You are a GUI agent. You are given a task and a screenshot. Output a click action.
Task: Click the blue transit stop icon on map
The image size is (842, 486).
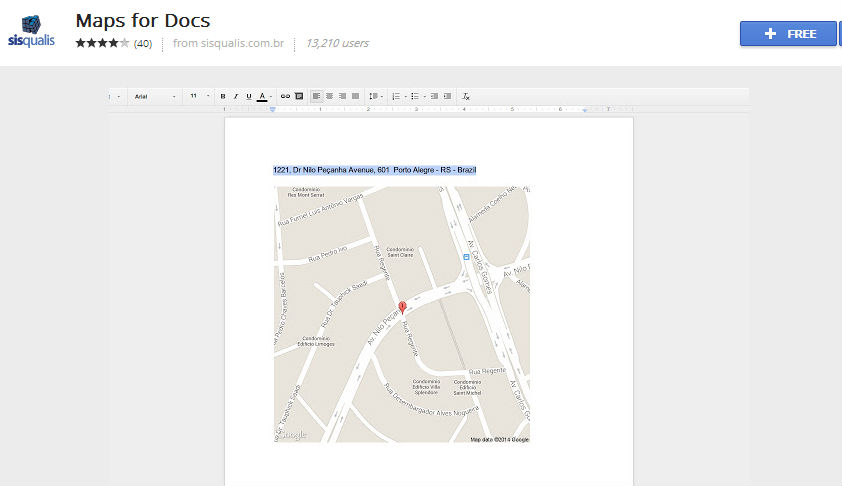[x=466, y=257]
